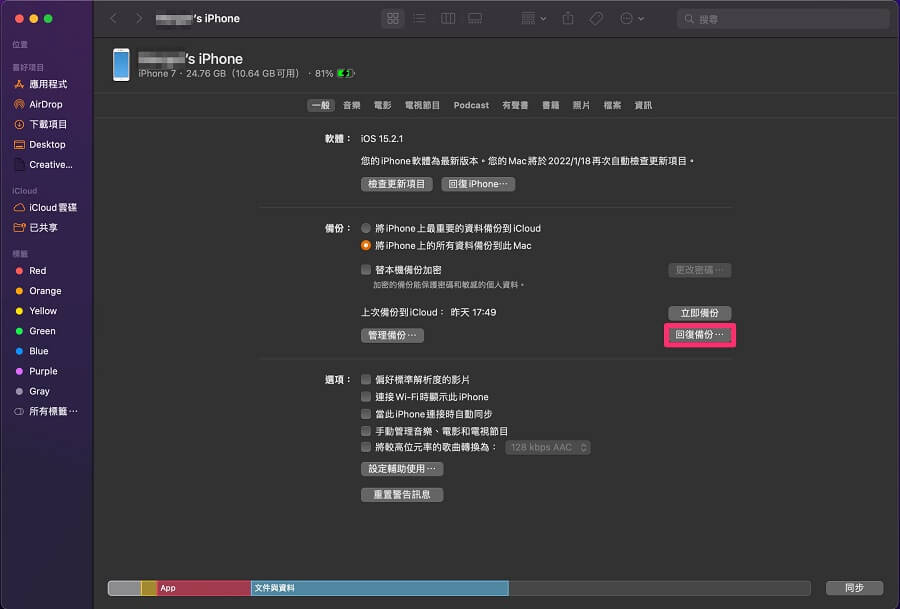The height and width of the screenshot is (609, 900).
Task: Enable the 替本機備份加密 encryption checkbox
Action: [x=367, y=268]
